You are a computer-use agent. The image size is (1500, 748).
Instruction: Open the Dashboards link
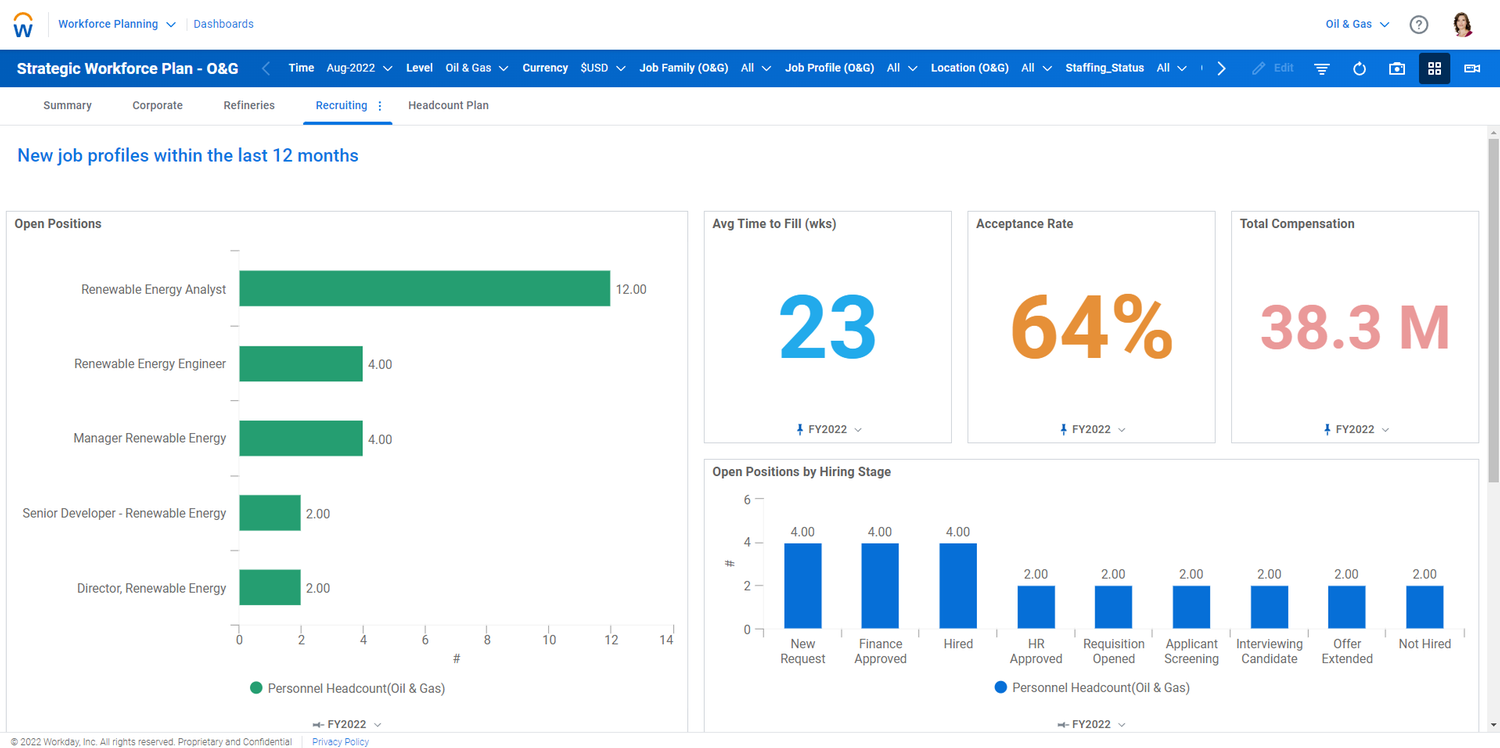pyautogui.click(x=223, y=24)
